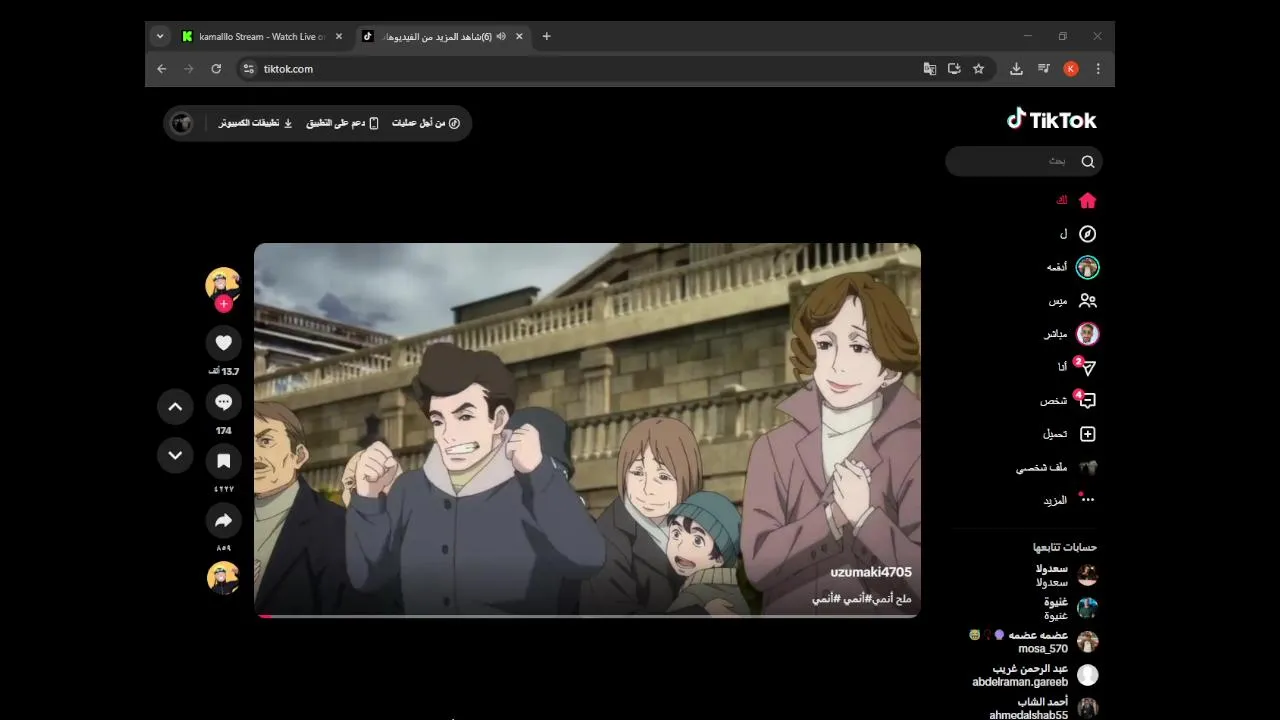Open the sound disc avatar below share
1280x720 pixels.
pyautogui.click(x=223, y=578)
